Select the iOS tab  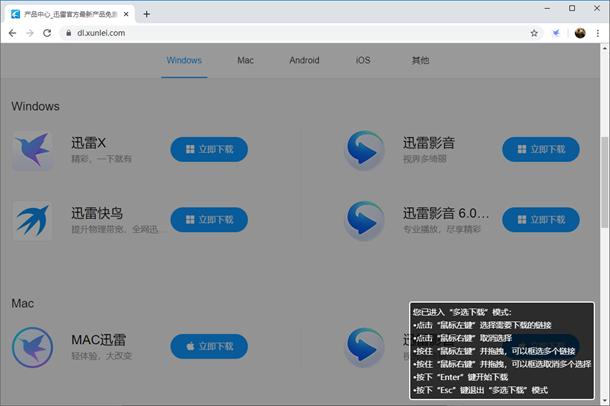362,60
